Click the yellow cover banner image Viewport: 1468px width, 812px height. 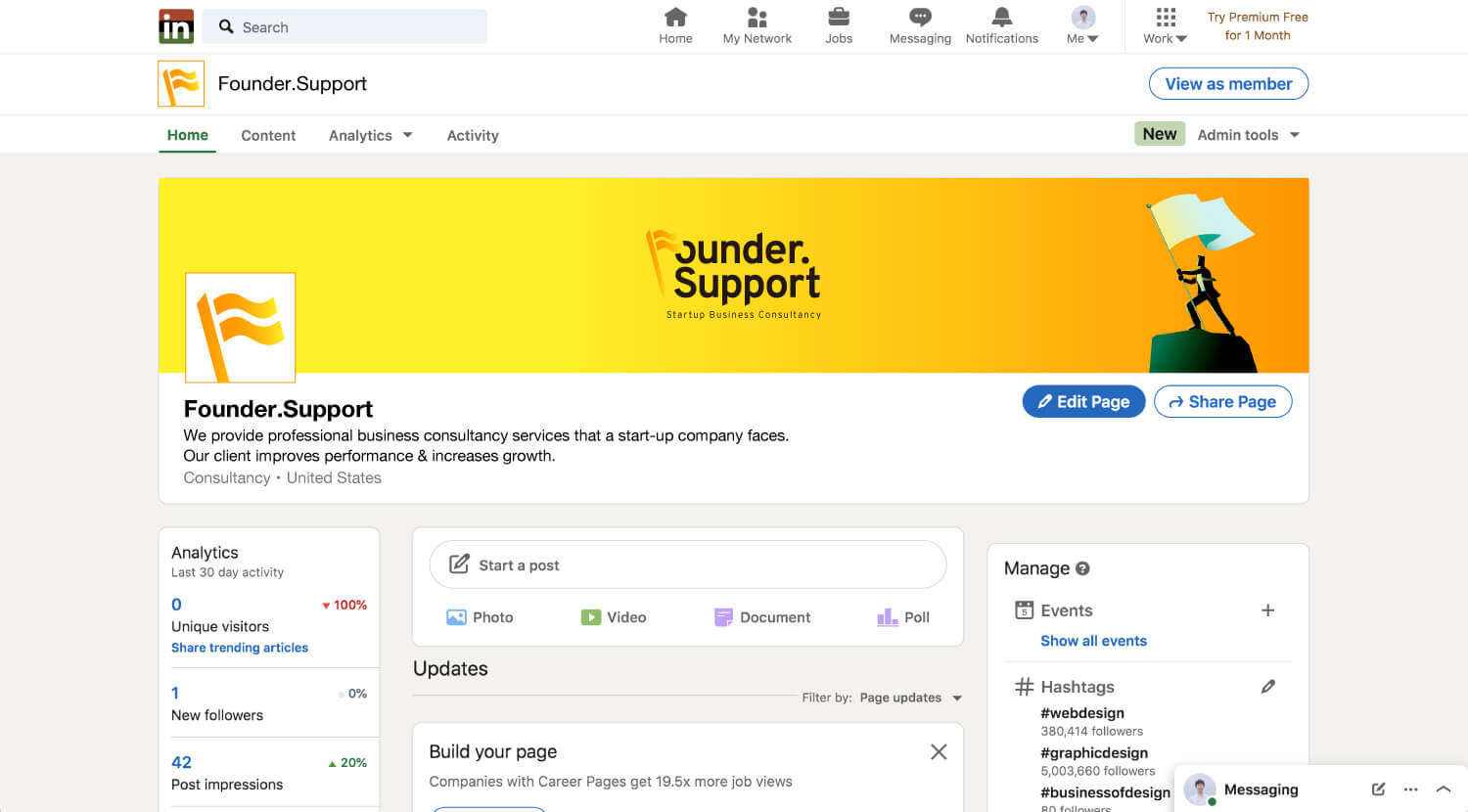[x=734, y=275]
